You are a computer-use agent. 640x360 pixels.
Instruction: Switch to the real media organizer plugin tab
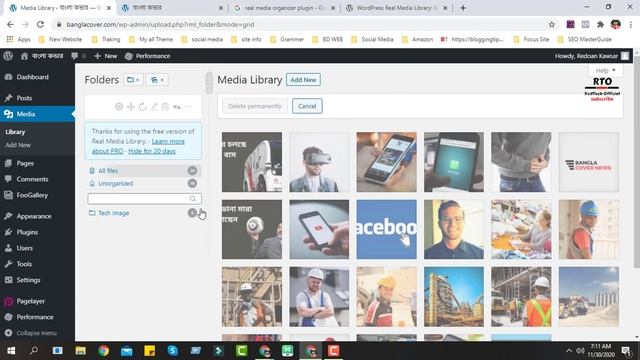[284, 8]
